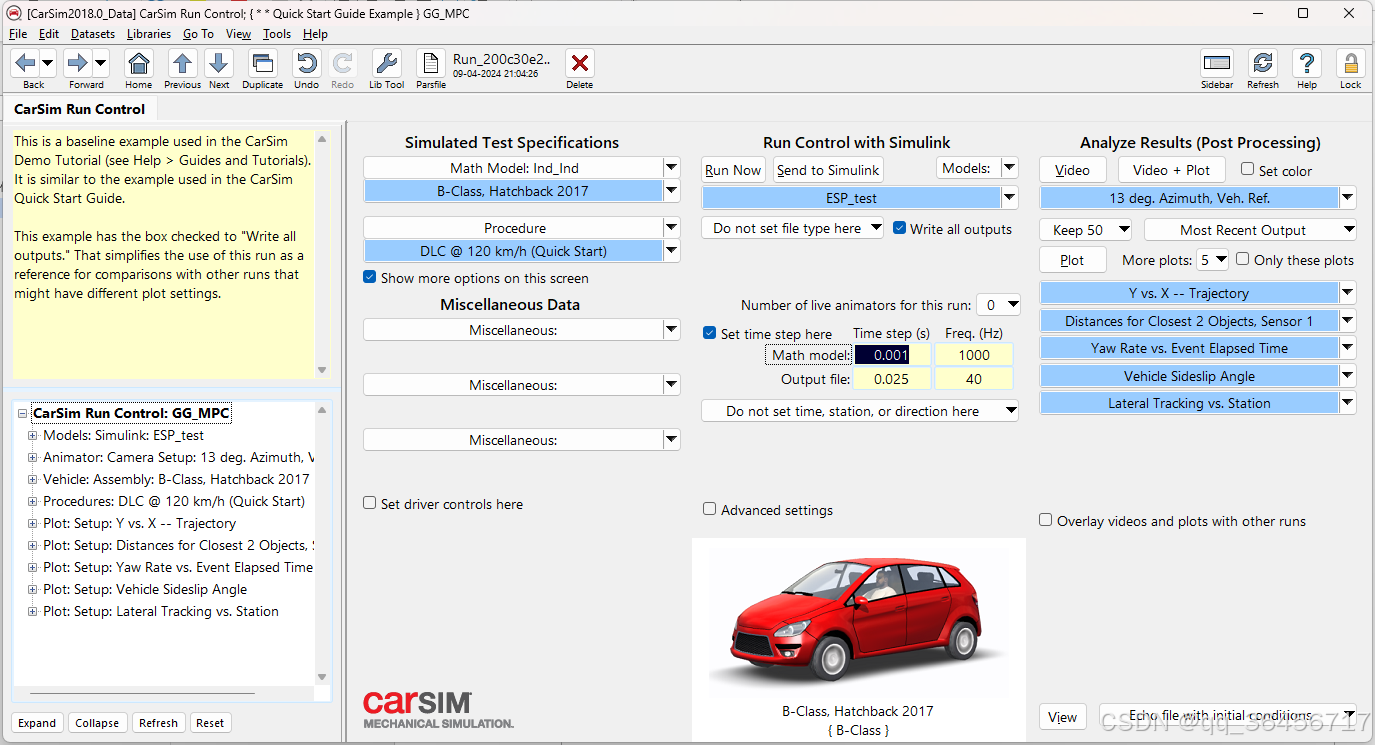Open the Edit menu

[x=49, y=34]
